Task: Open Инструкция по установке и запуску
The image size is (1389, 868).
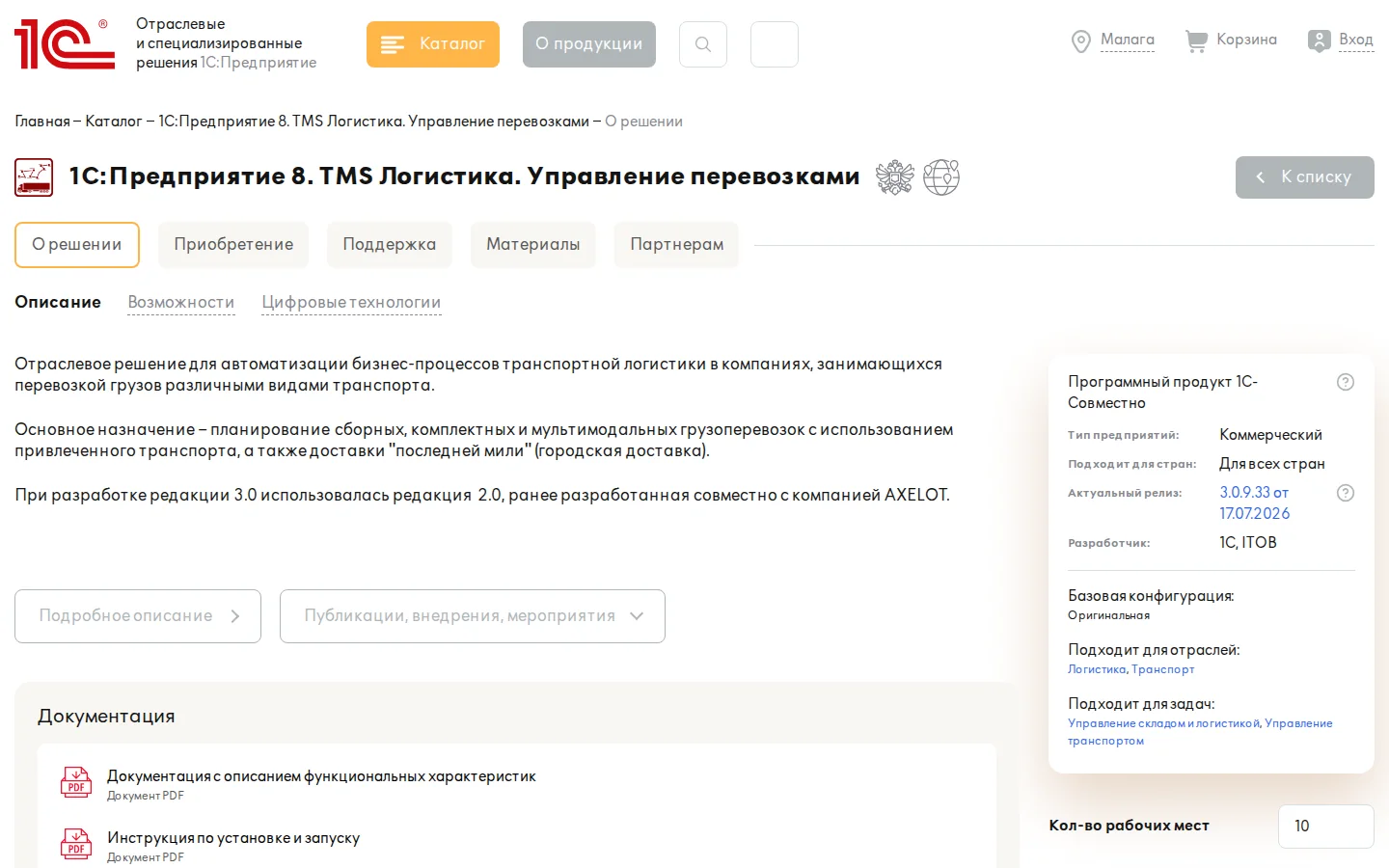Action: point(233,838)
